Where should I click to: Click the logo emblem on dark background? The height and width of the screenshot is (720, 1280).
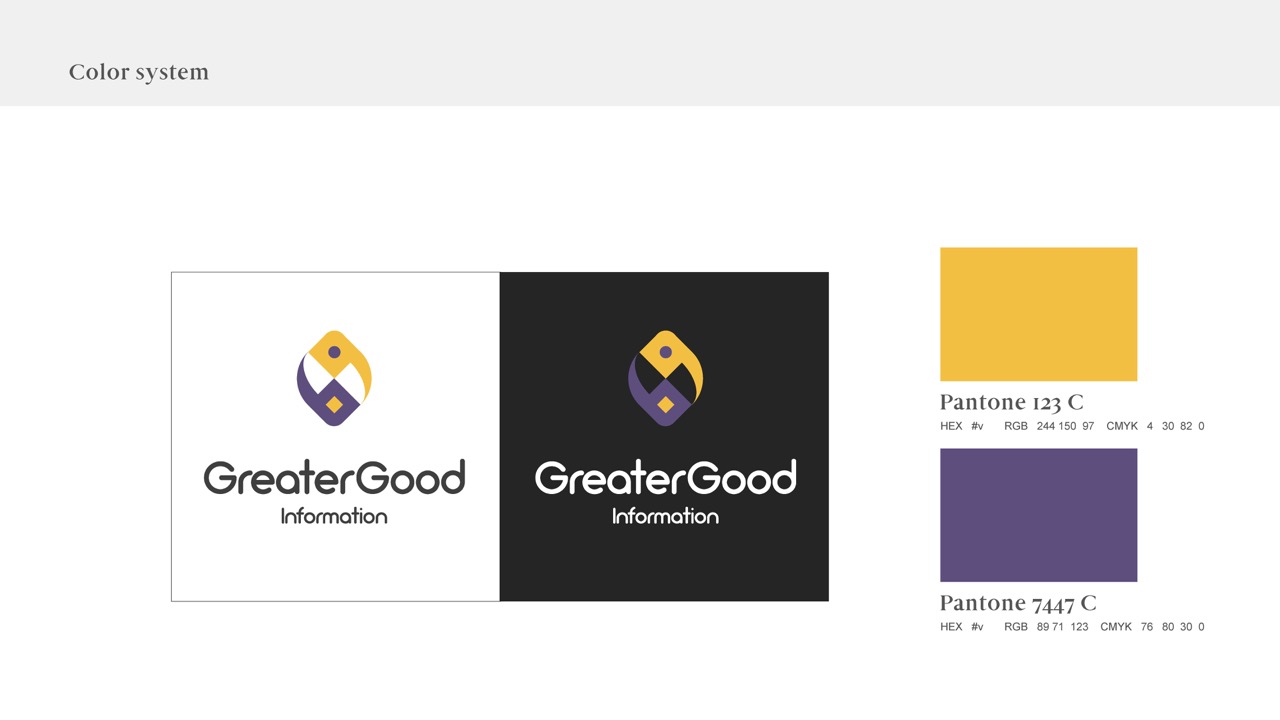pyautogui.click(x=665, y=378)
